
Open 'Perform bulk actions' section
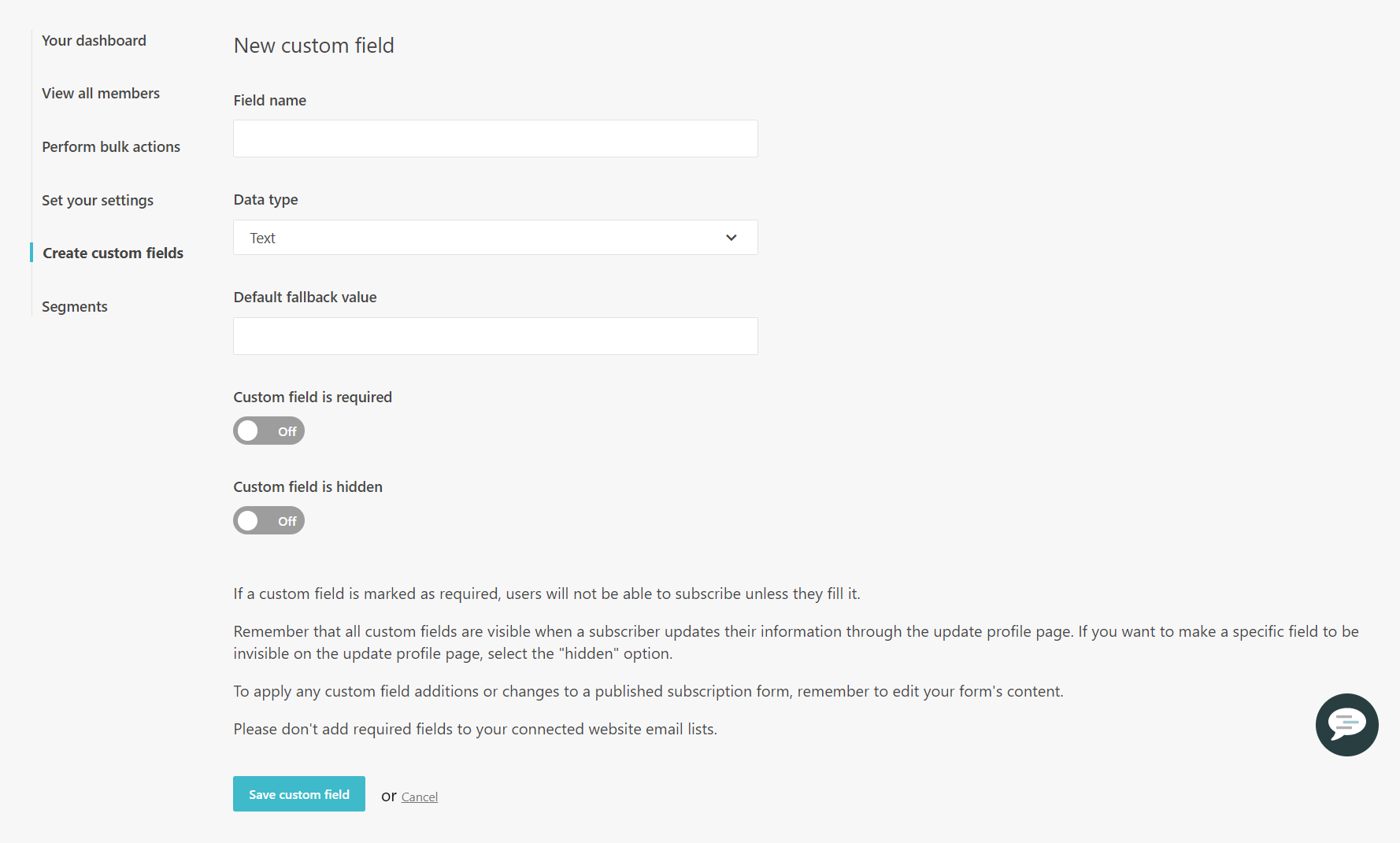[x=111, y=146]
